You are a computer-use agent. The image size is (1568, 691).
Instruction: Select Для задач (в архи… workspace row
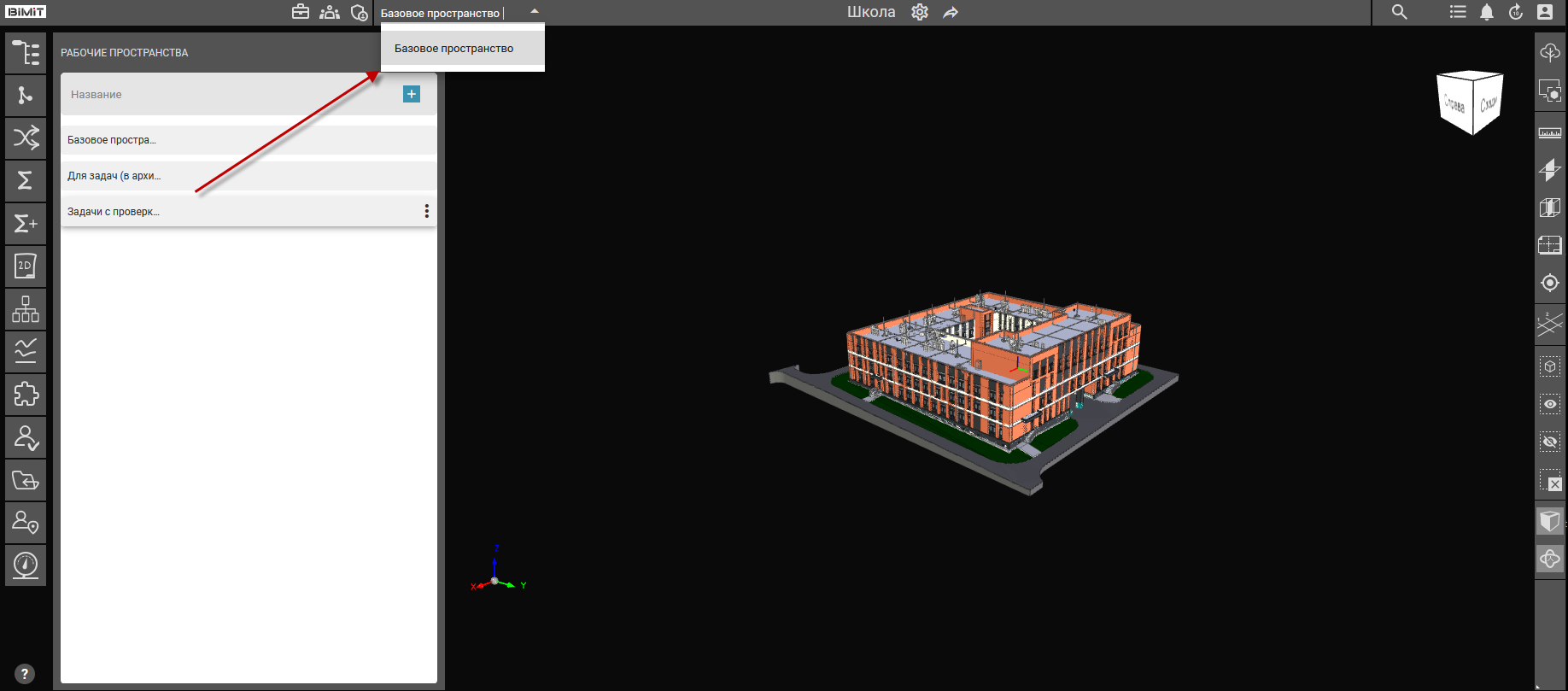(x=248, y=176)
